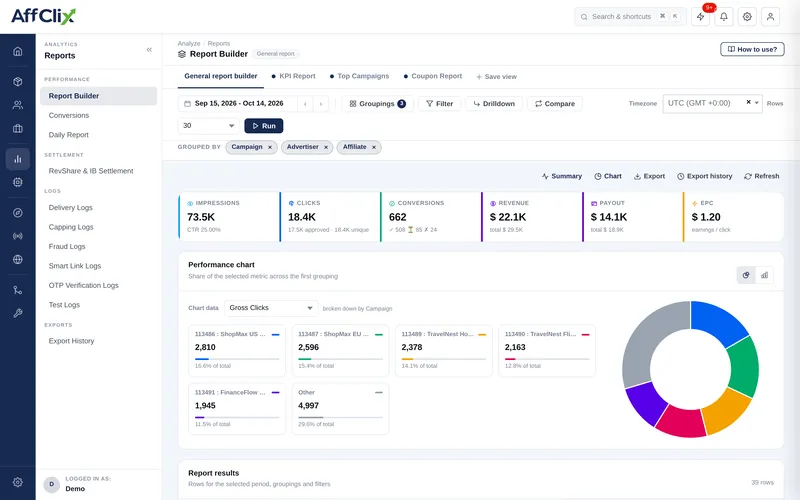
Task: Open the Revenue summary card
Action: pos(531,217)
